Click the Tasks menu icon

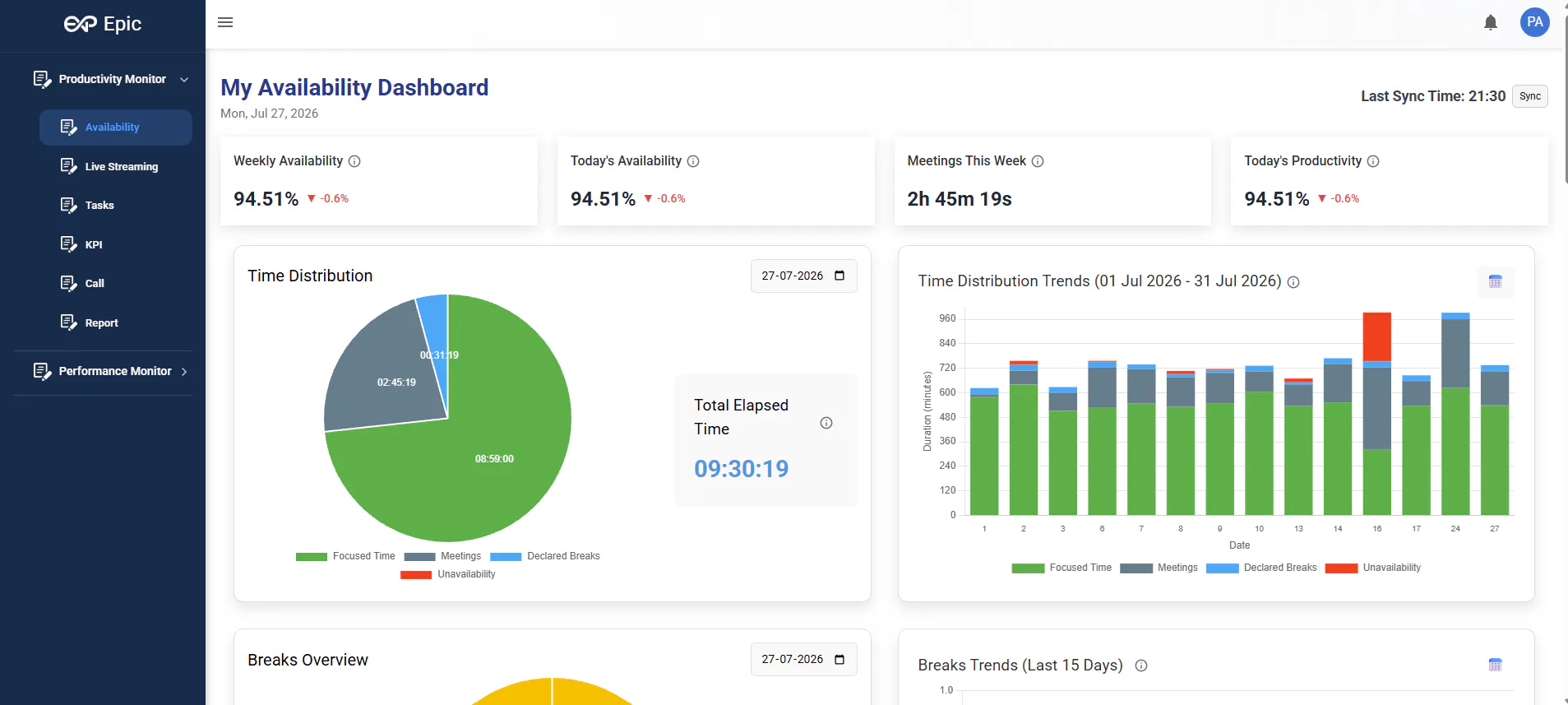(68, 205)
